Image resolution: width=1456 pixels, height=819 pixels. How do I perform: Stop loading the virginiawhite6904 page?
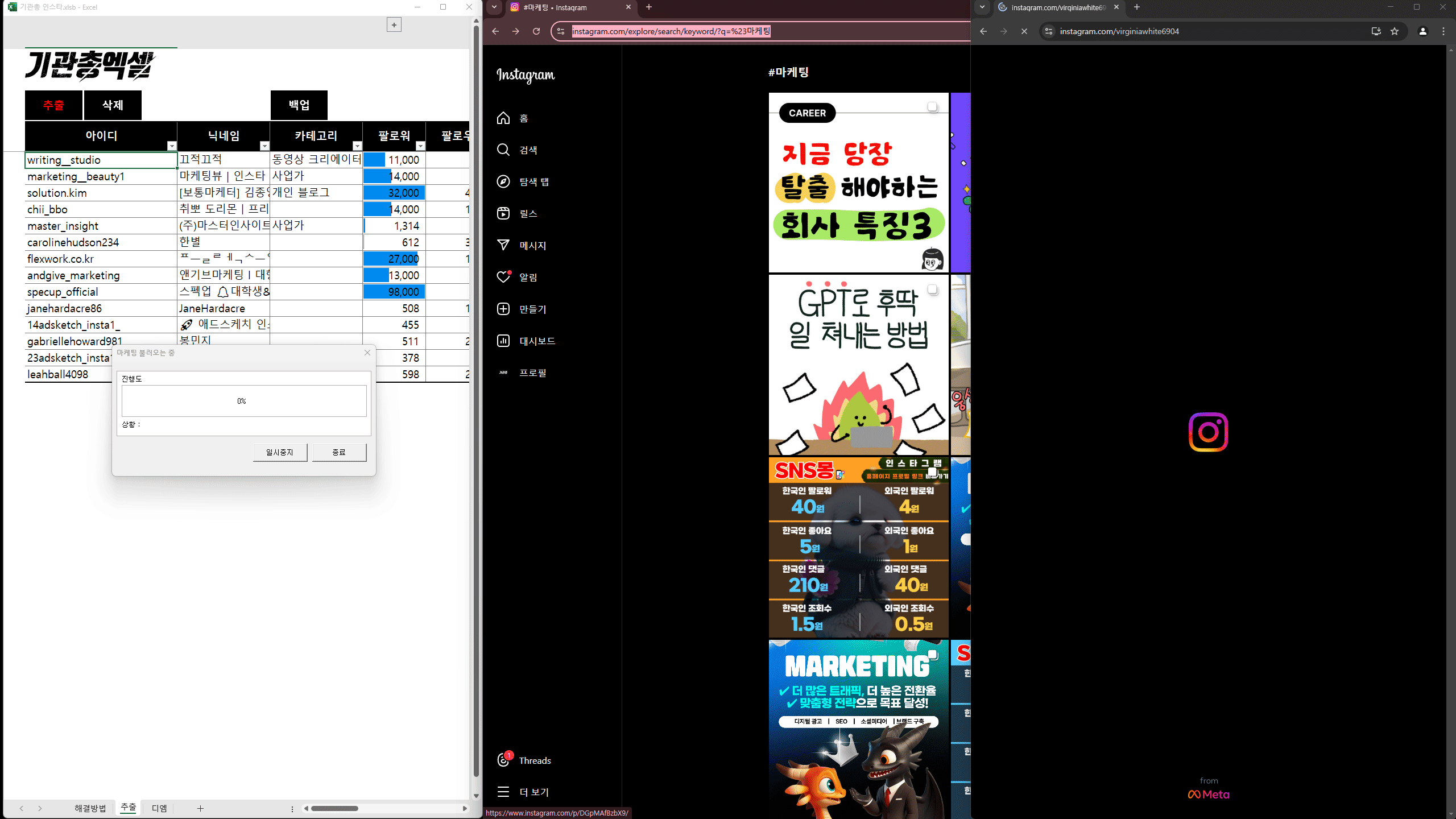pyautogui.click(x=1024, y=31)
